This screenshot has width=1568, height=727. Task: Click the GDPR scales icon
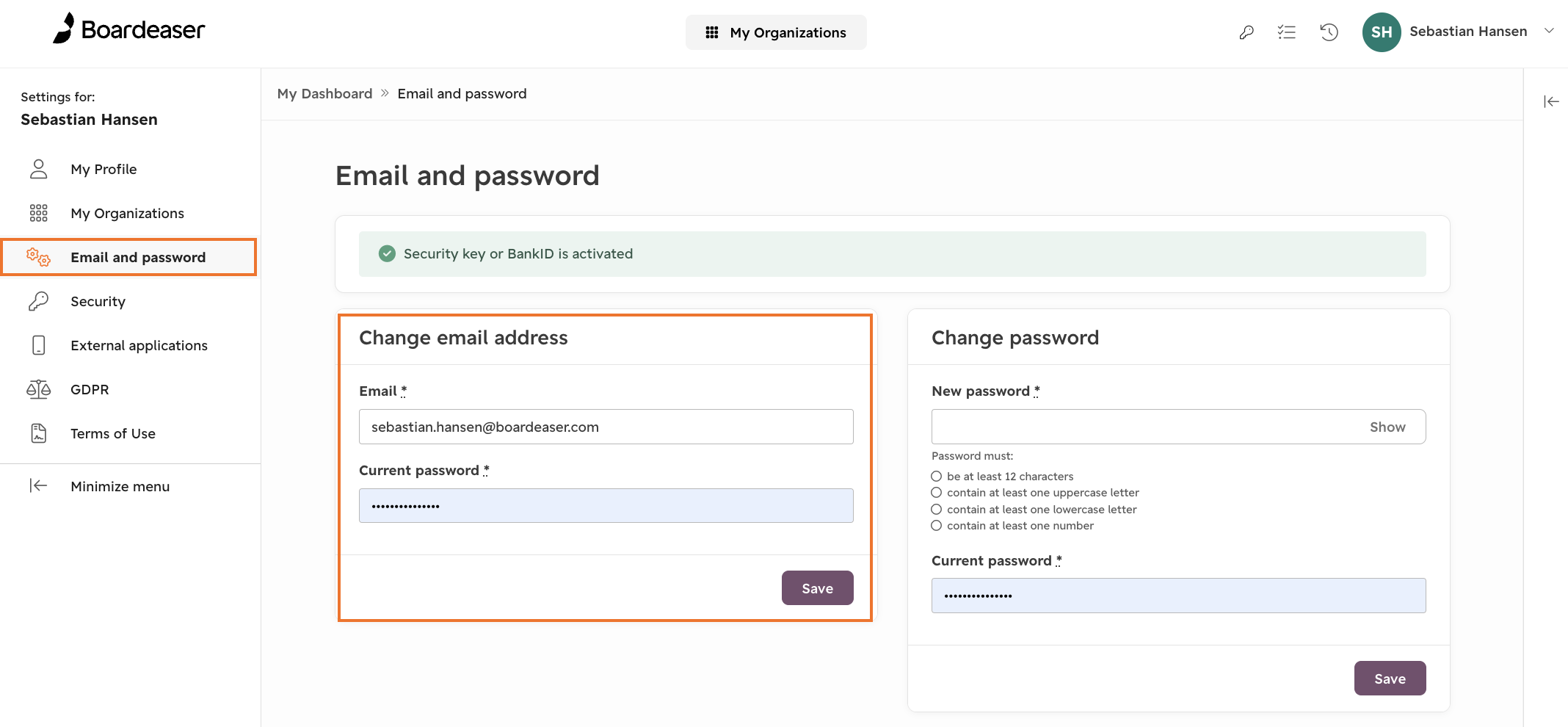coord(39,389)
